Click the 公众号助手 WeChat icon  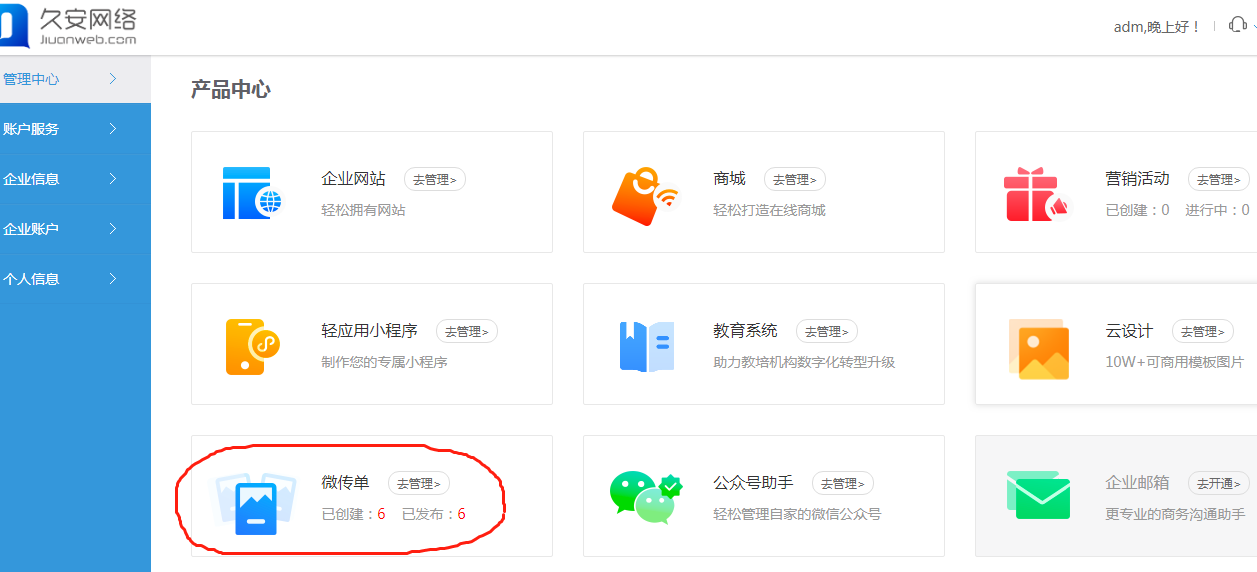[x=645, y=497]
